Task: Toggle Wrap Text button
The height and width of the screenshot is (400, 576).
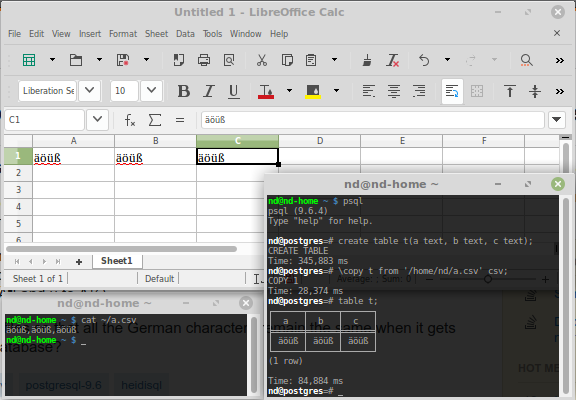Action: pos(452,91)
